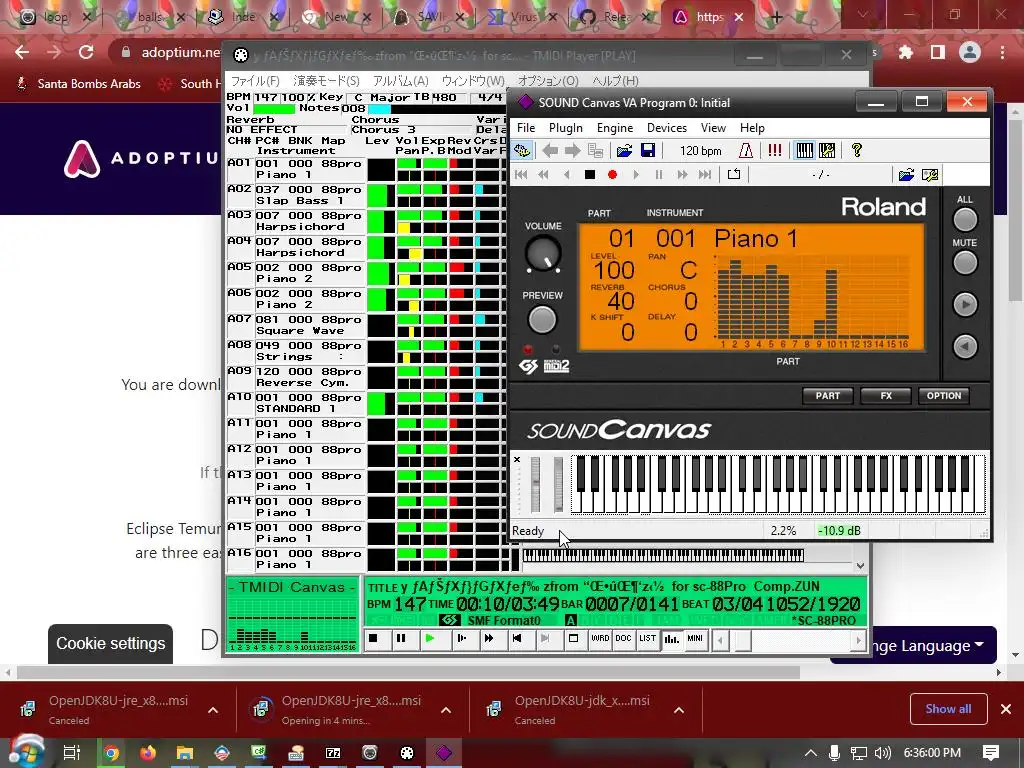1024x768 pixels.
Task: Click the window icon button in TMIDI Player
Action: tap(573, 639)
